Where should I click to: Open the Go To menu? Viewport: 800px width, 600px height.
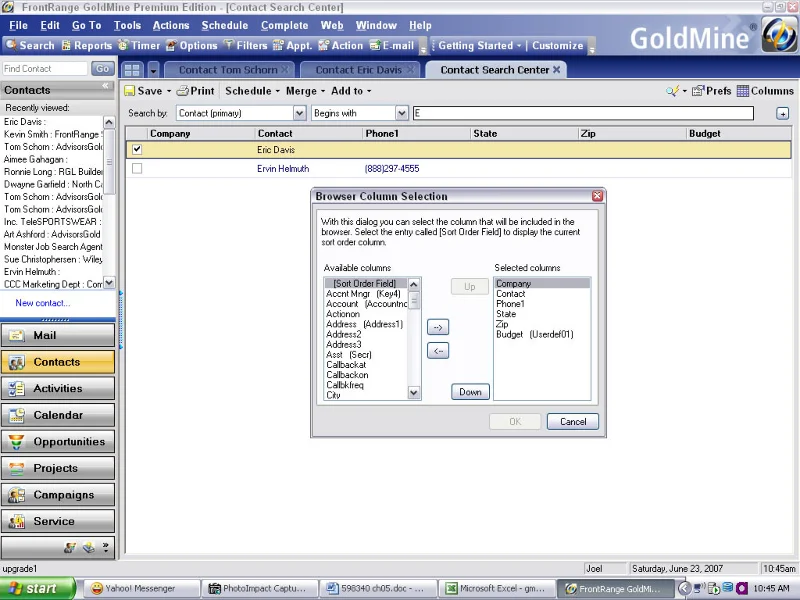87,25
